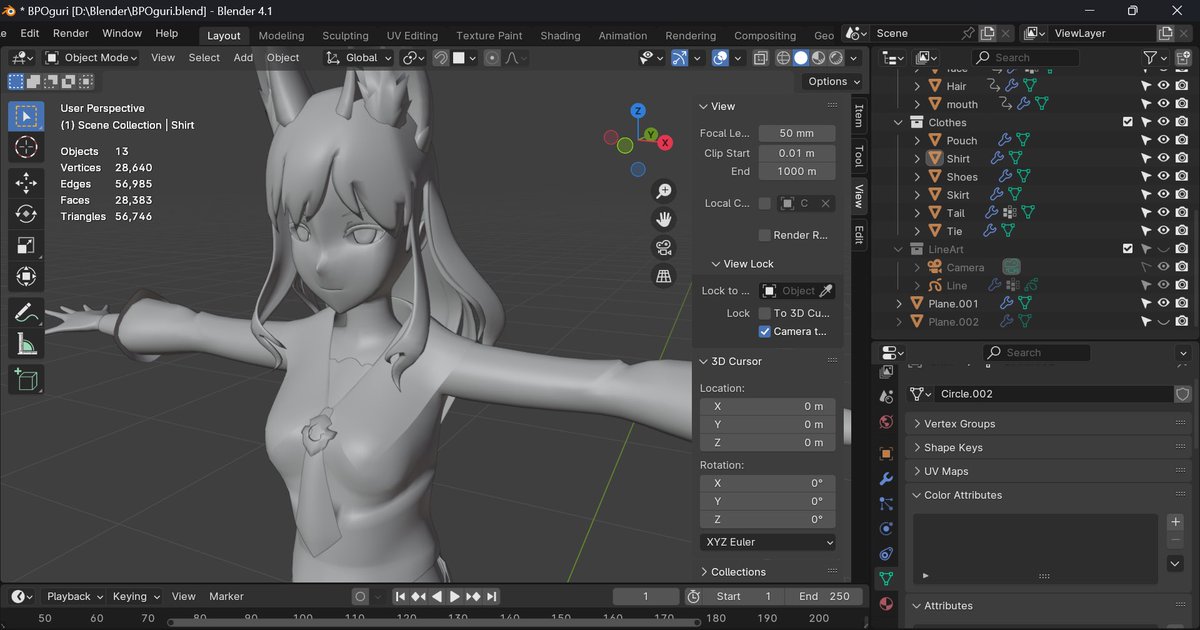Open Material properties with the sphere icon
The height and width of the screenshot is (630, 1200).
pyautogui.click(x=885, y=605)
